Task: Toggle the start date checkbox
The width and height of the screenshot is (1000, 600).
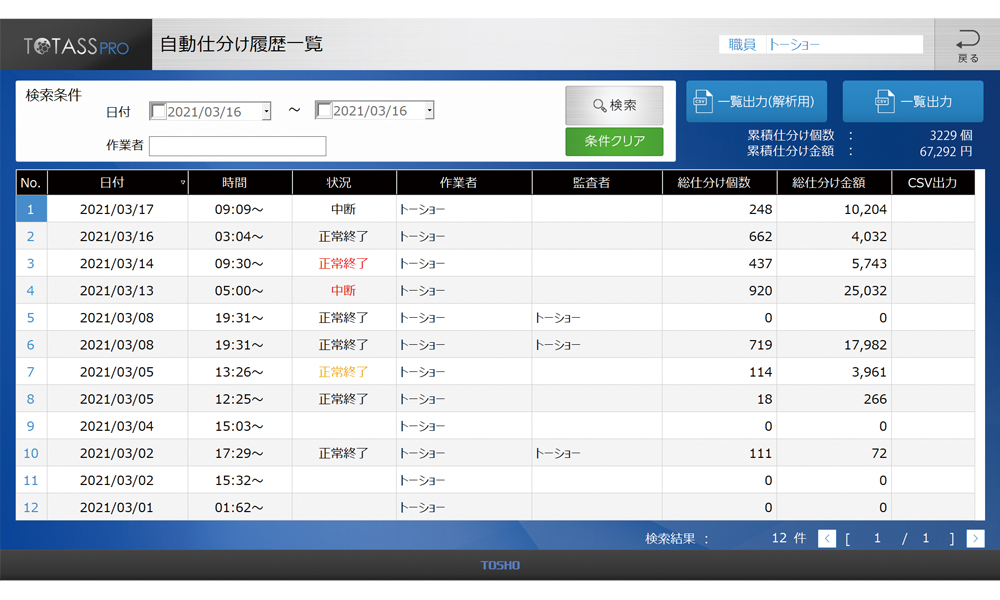Action: [158, 111]
